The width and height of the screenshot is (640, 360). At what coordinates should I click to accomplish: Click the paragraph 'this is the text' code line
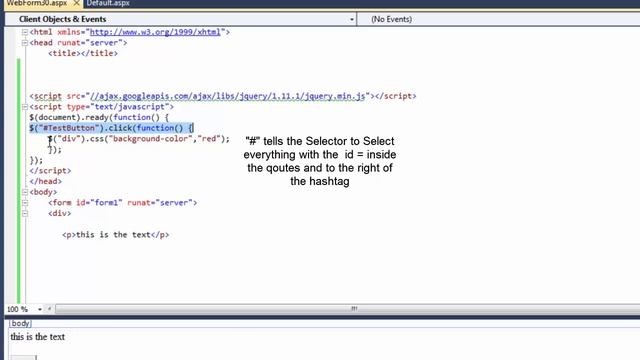[116, 235]
